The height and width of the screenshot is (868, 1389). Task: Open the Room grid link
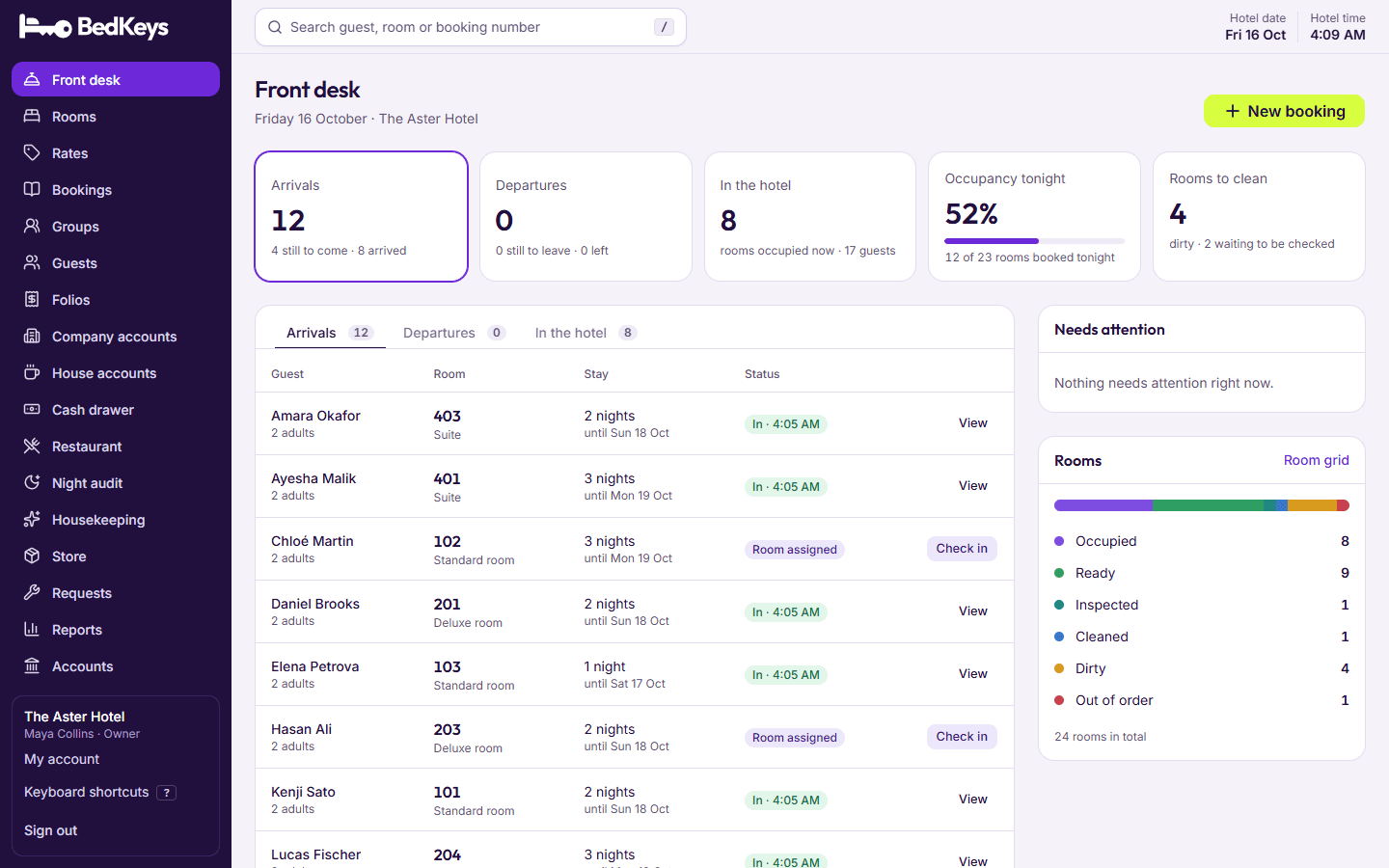point(1316,460)
